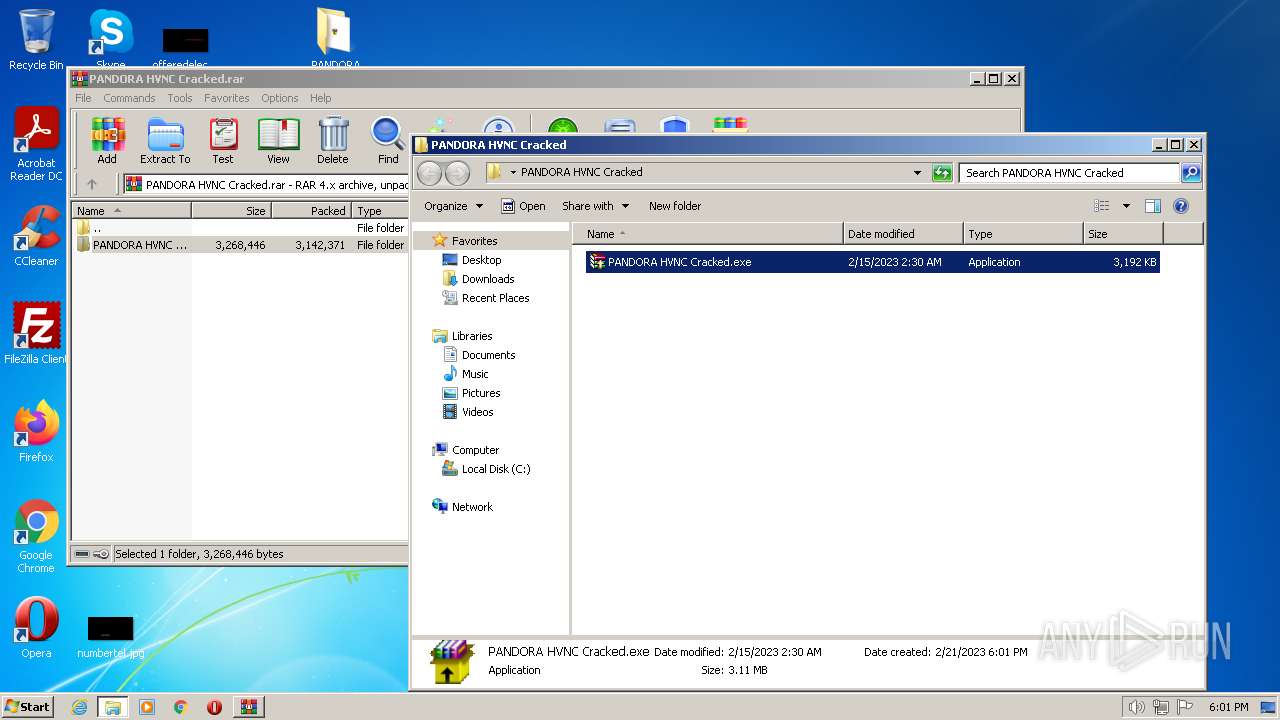The height and width of the screenshot is (720, 1280).
Task: Open the view options dropdown arrow
Action: [x=1126, y=206]
